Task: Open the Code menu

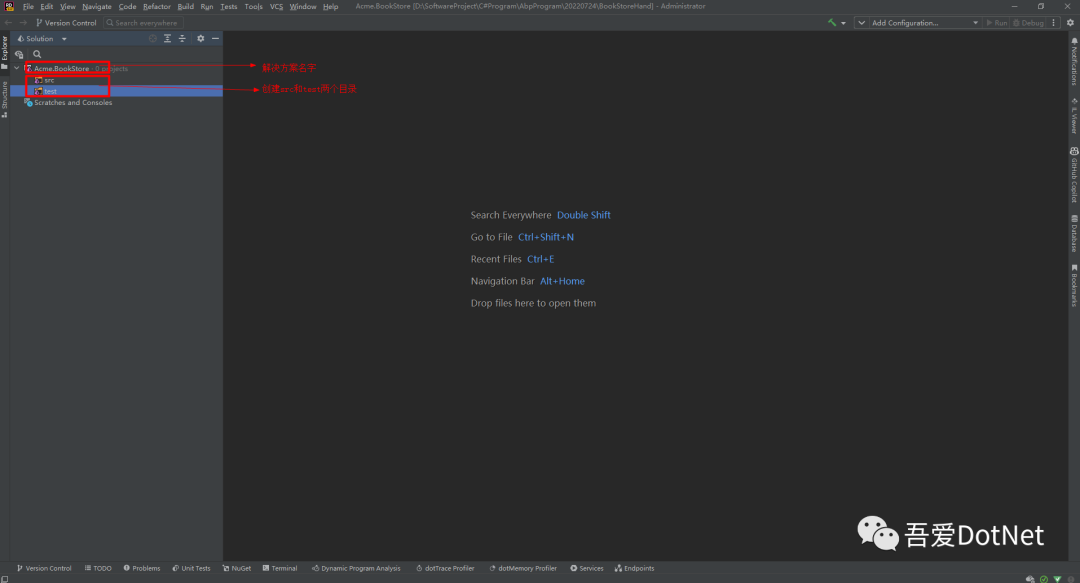Action: pos(127,6)
